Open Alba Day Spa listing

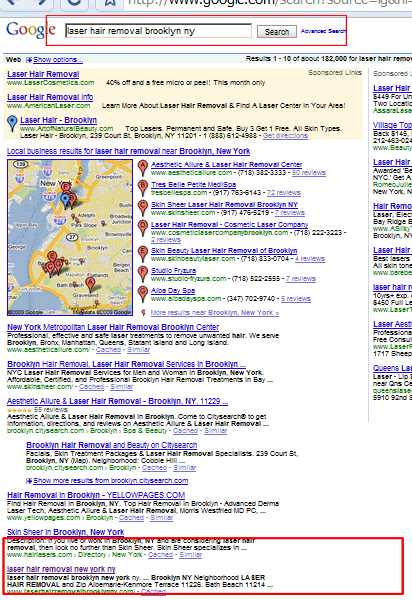(173, 291)
